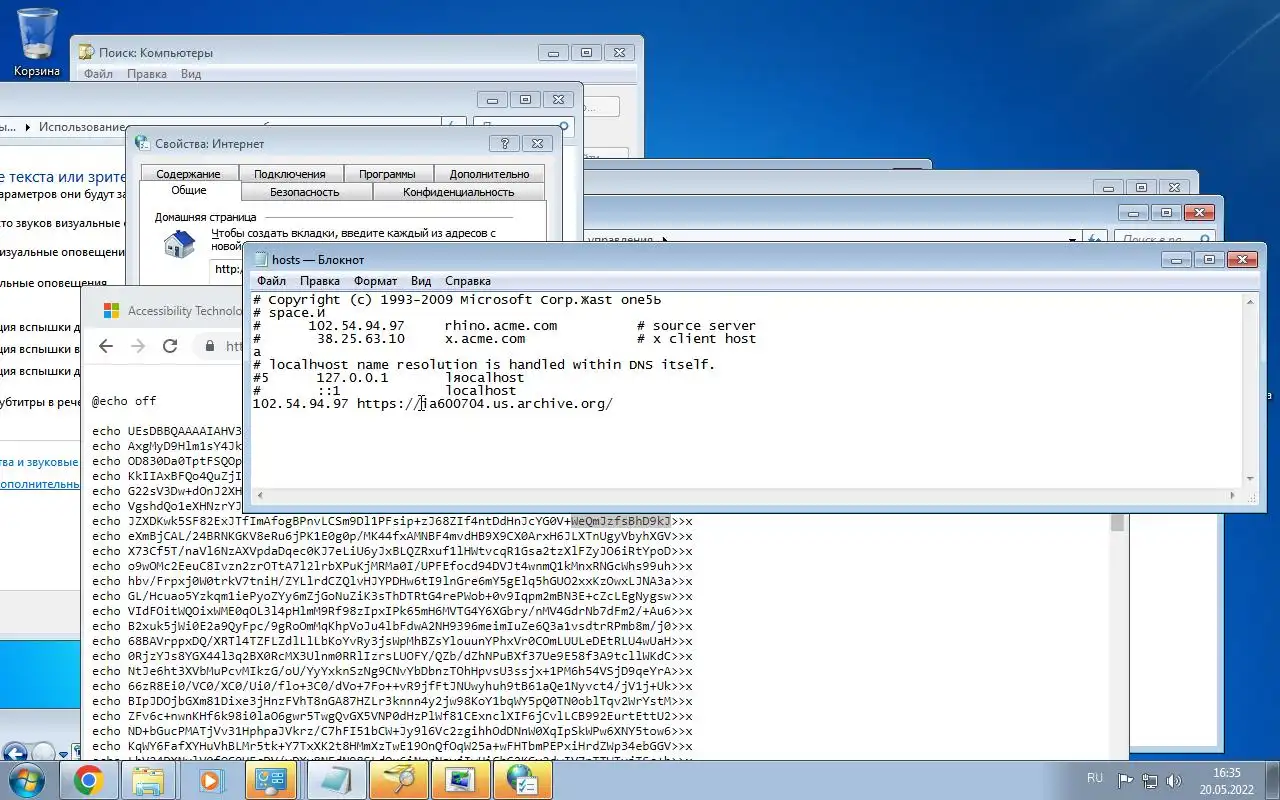Open Вид menu in the Поиск window
This screenshot has width=1280, height=800.
click(191, 74)
